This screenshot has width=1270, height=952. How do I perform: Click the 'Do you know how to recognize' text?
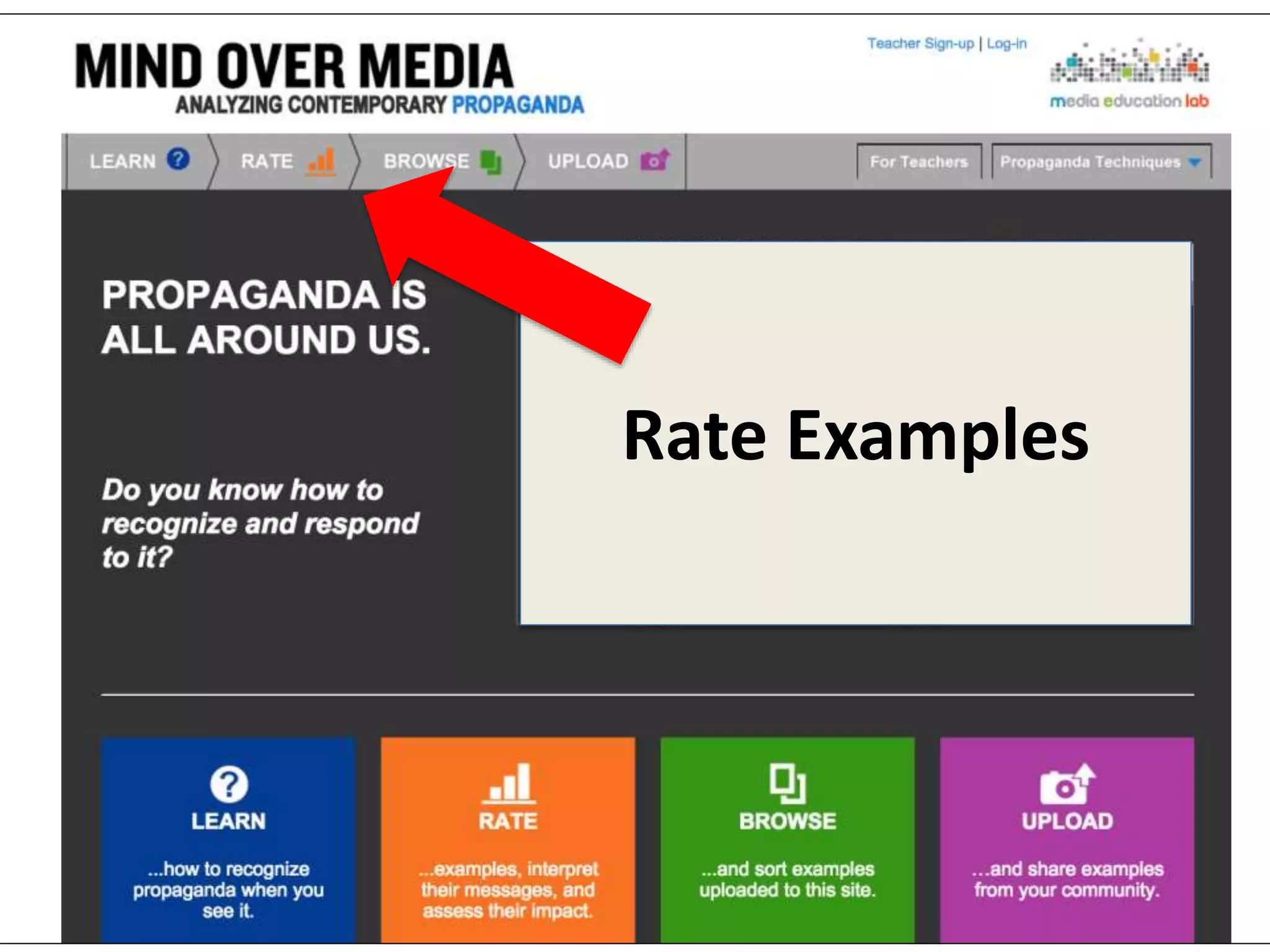click(261, 523)
